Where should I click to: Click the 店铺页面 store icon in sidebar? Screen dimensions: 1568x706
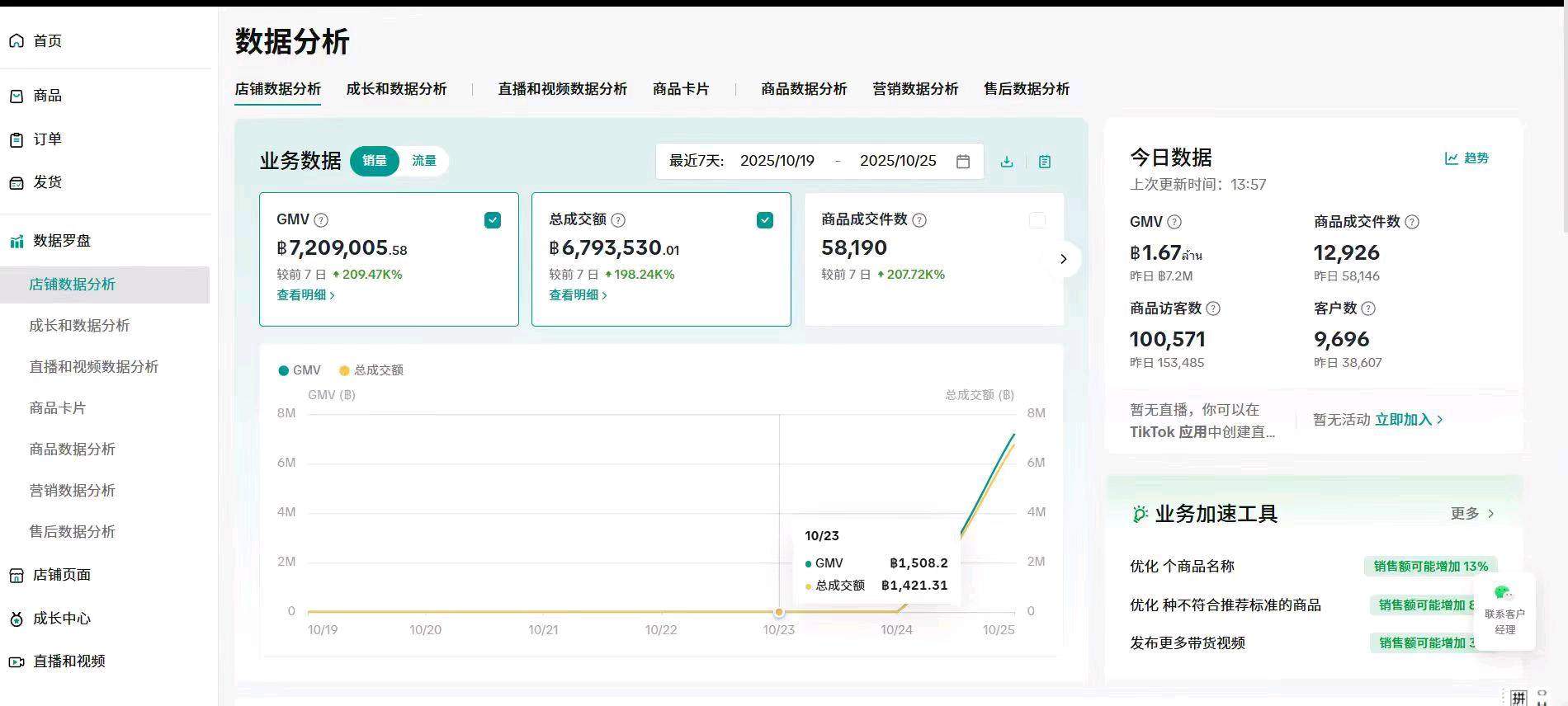[x=17, y=575]
